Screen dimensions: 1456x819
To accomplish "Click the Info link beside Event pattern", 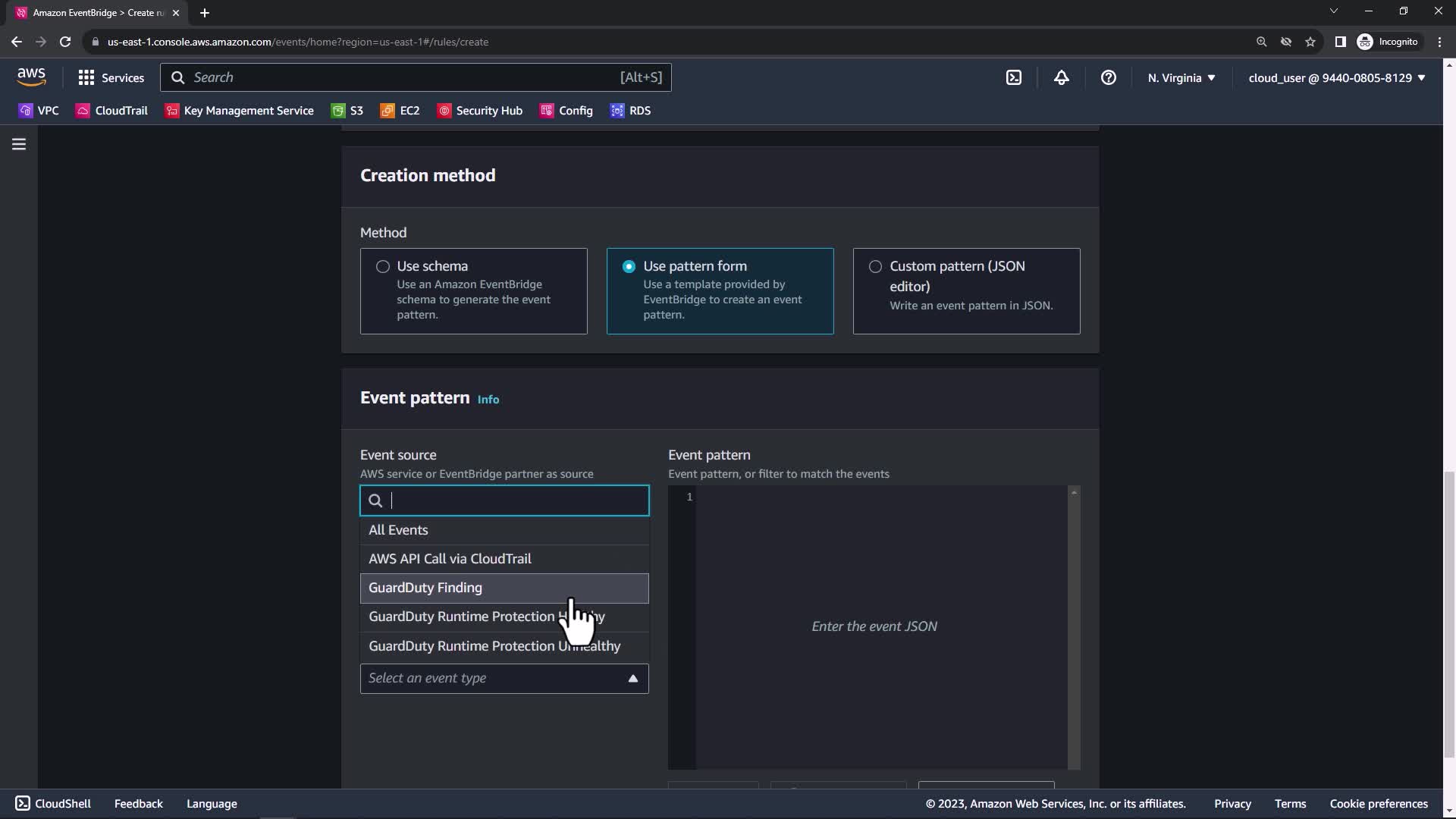I will (488, 400).
